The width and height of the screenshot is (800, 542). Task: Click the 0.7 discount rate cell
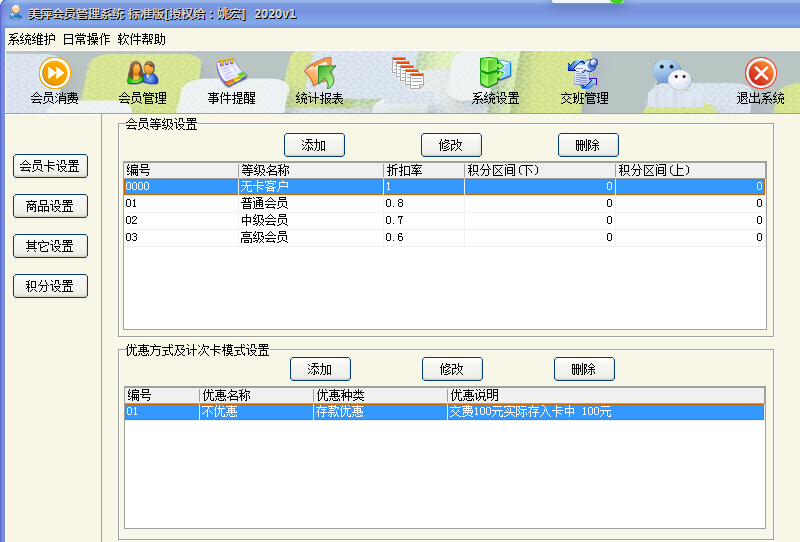pos(424,220)
